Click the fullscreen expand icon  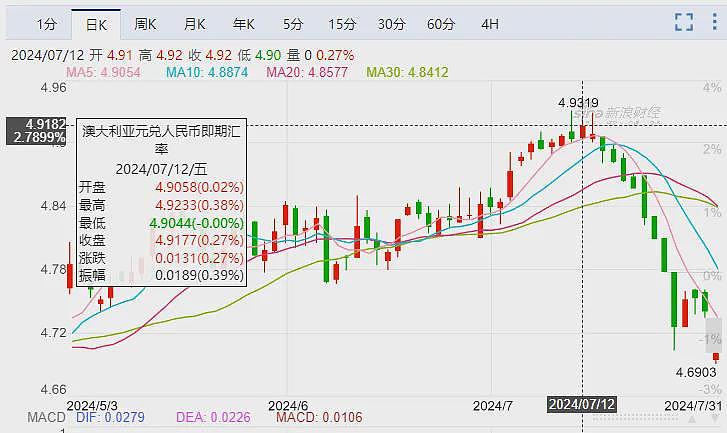click(x=684, y=23)
